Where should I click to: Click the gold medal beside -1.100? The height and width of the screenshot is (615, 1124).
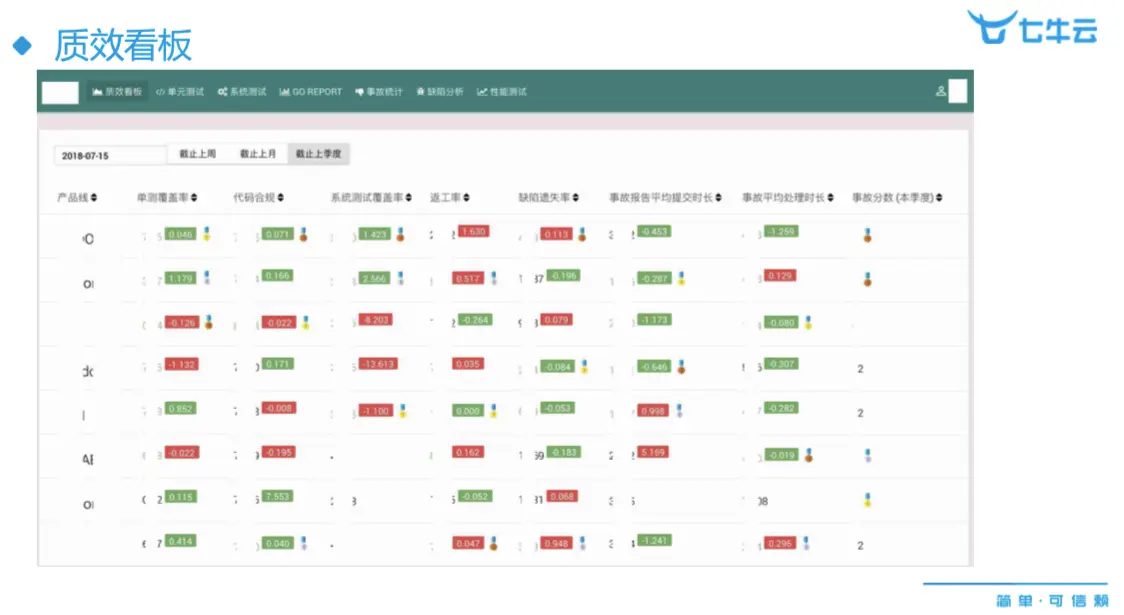click(x=403, y=411)
